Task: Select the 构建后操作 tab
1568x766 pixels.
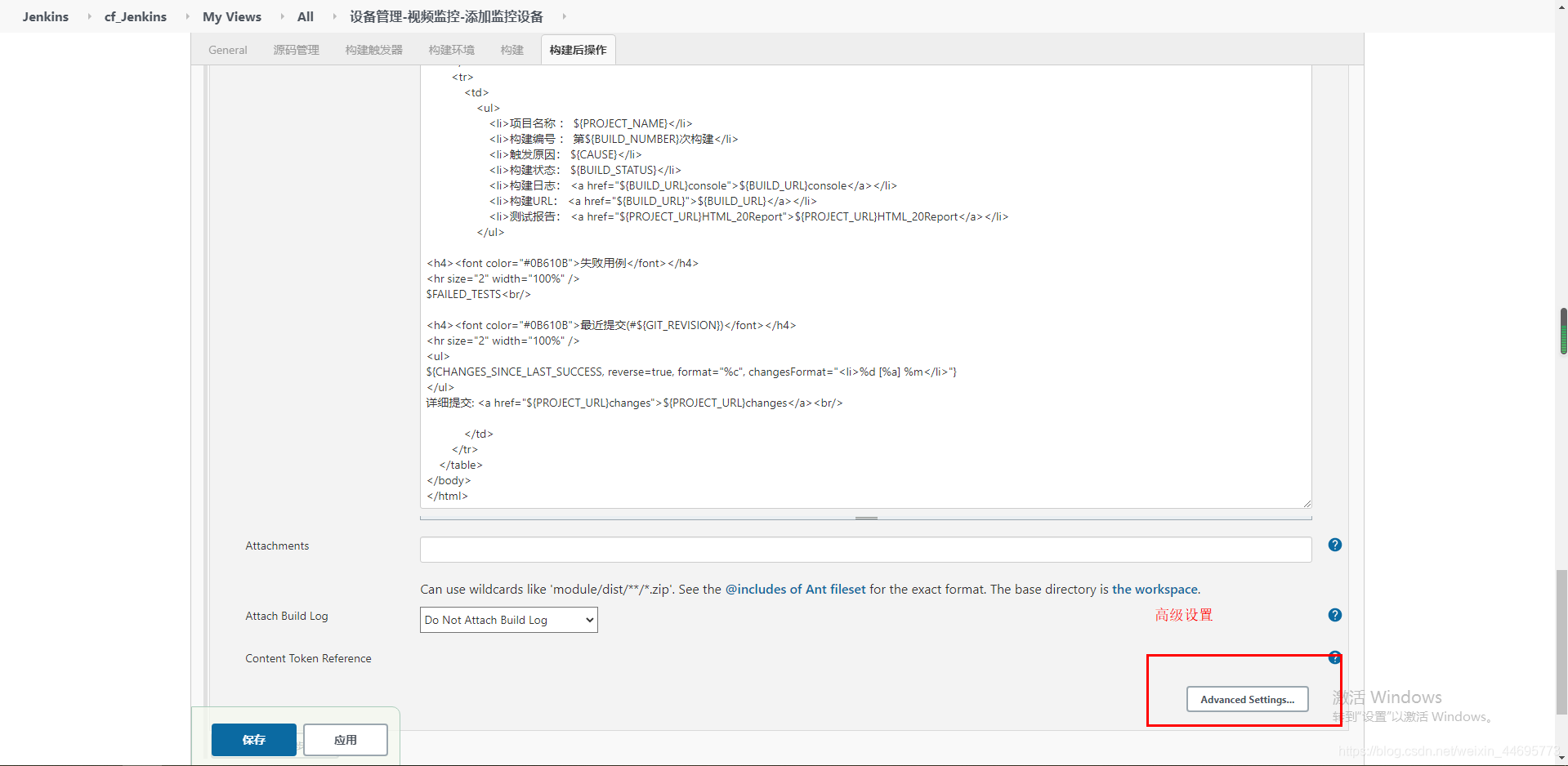Action: (579, 50)
